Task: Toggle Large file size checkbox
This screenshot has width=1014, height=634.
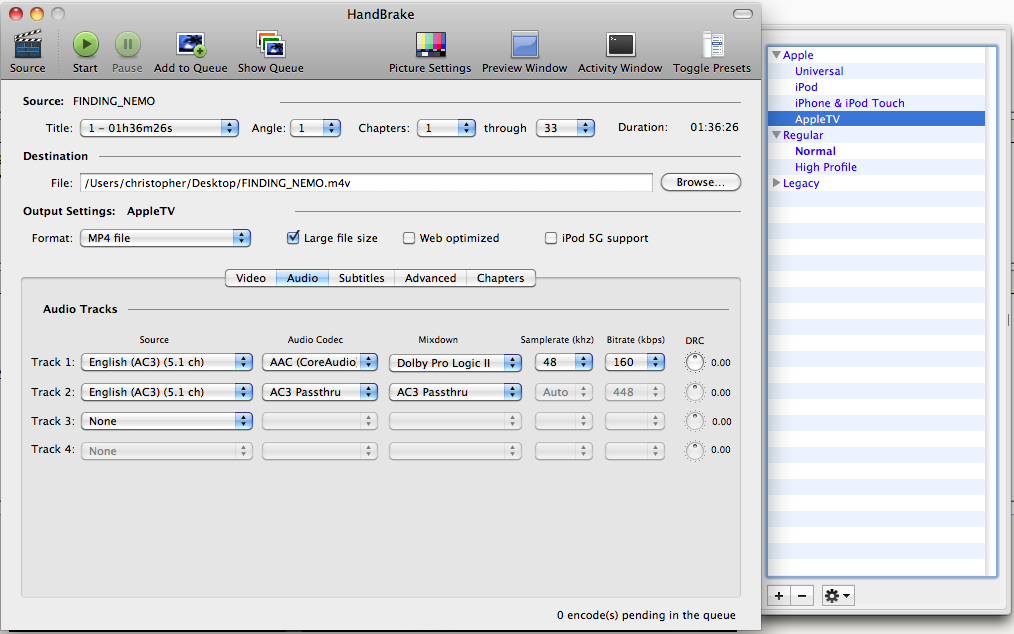Action: click(x=293, y=237)
